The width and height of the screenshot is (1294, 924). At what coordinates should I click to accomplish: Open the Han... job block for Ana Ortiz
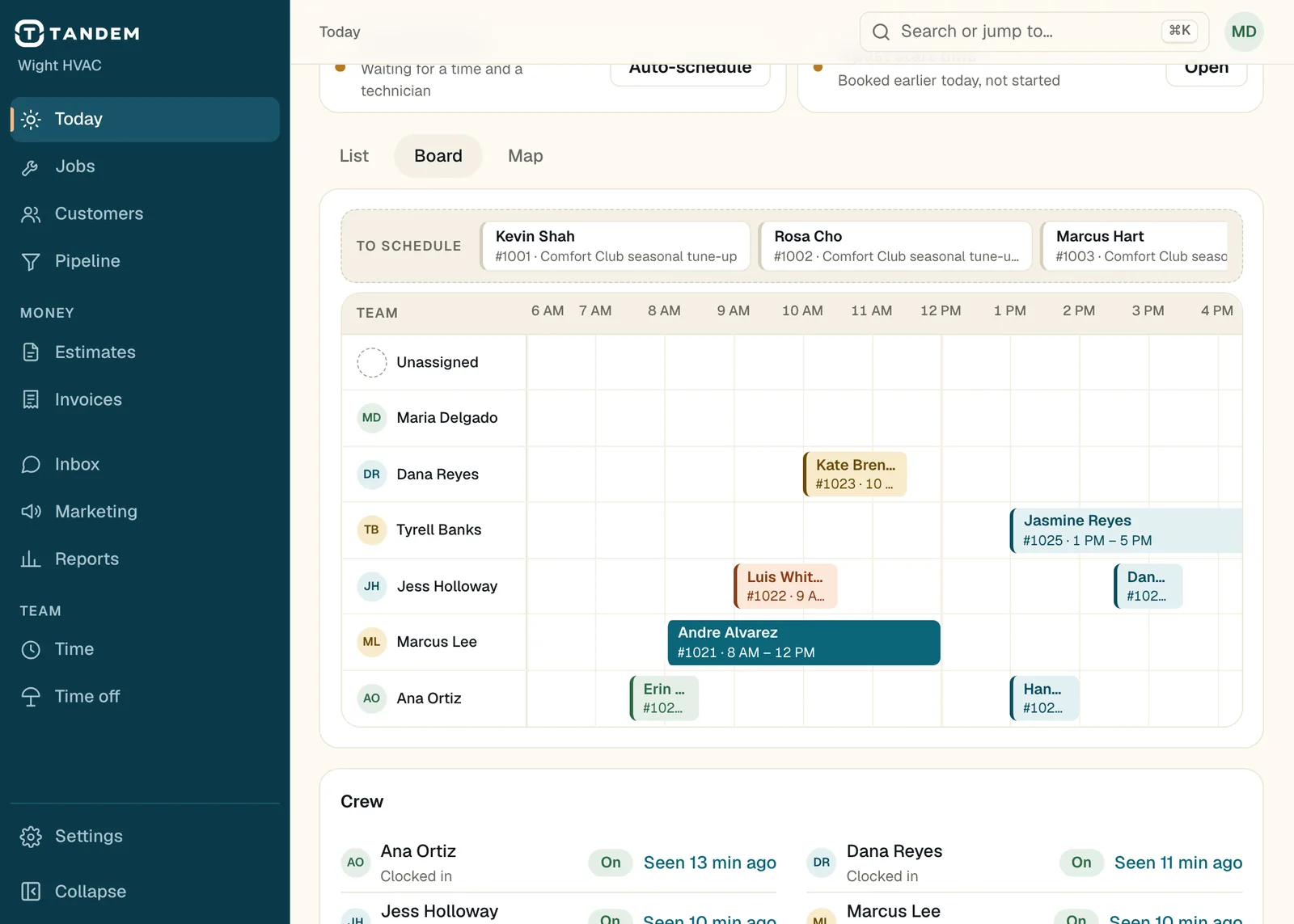pos(1044,698)
